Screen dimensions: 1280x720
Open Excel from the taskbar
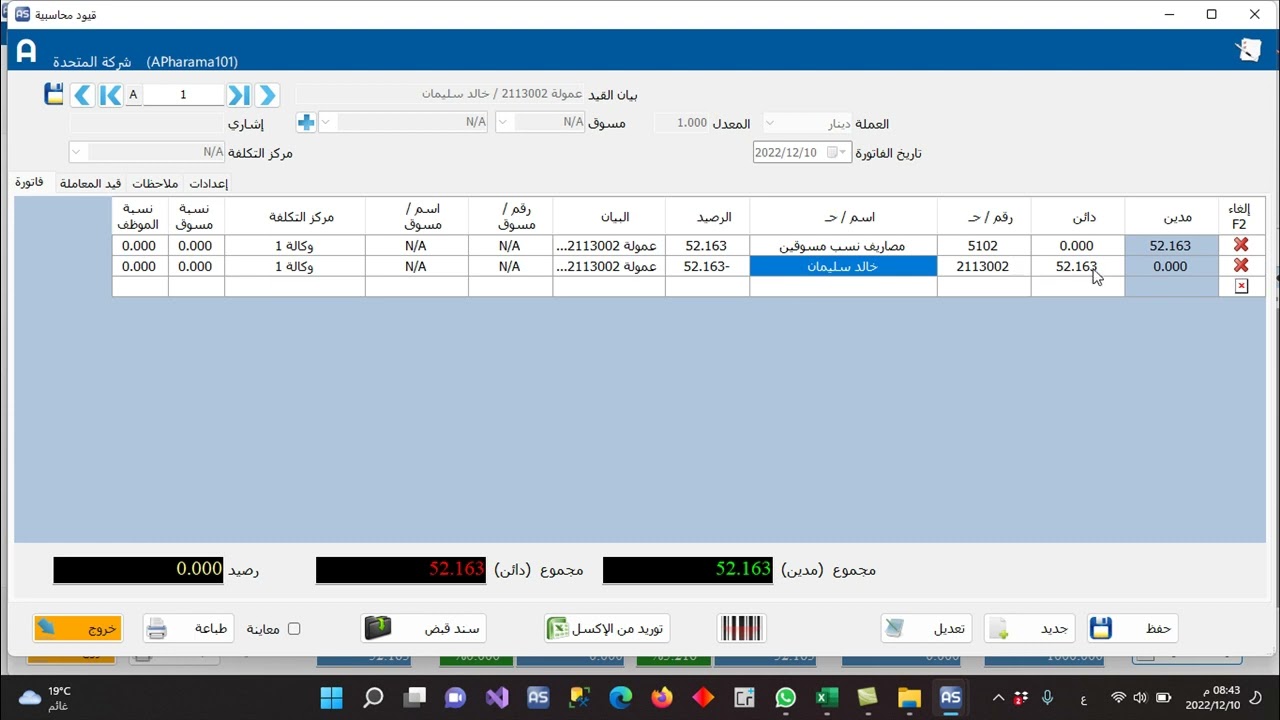click(826, 697)
